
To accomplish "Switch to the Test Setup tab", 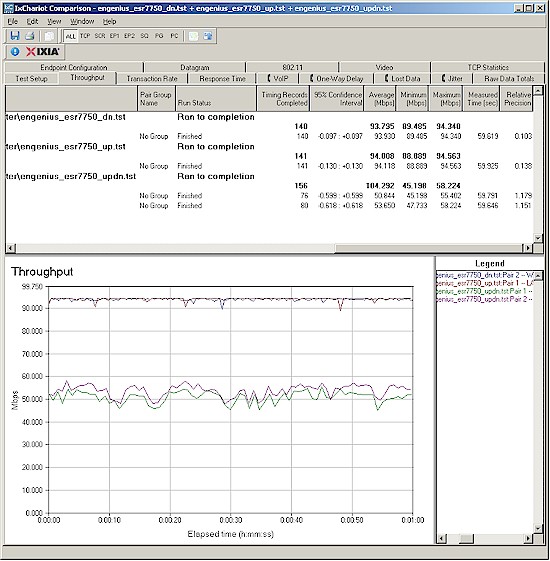I will point(31,78).
